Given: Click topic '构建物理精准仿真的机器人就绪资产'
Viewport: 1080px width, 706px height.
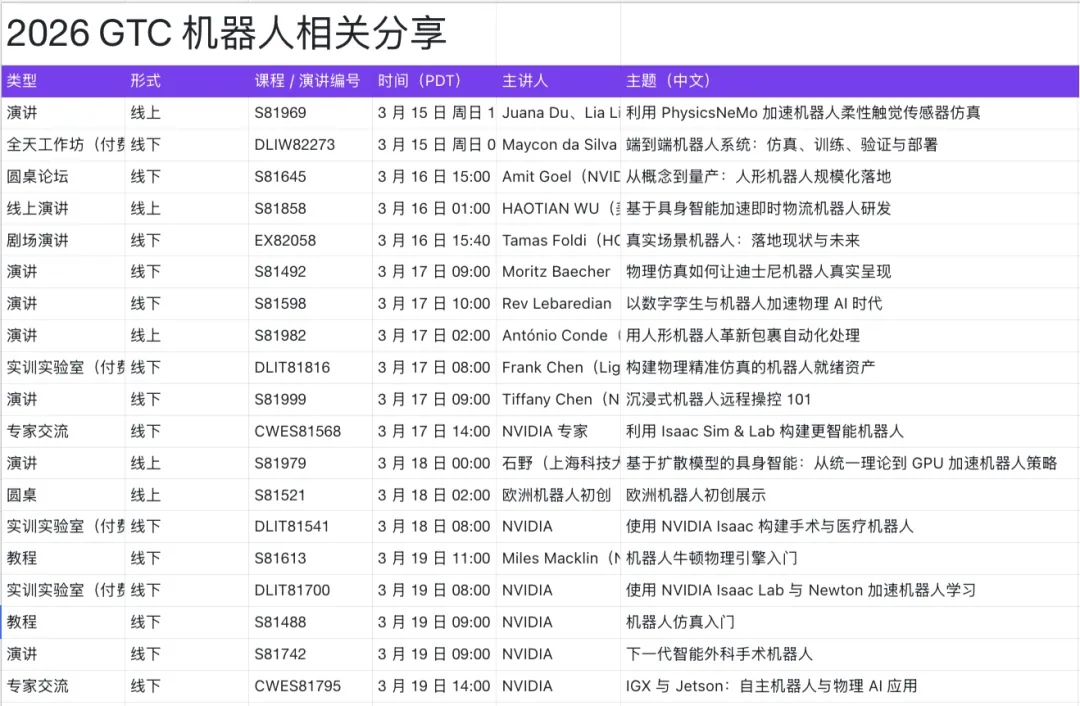Looking at the screenshot, I should click(751, 367).
